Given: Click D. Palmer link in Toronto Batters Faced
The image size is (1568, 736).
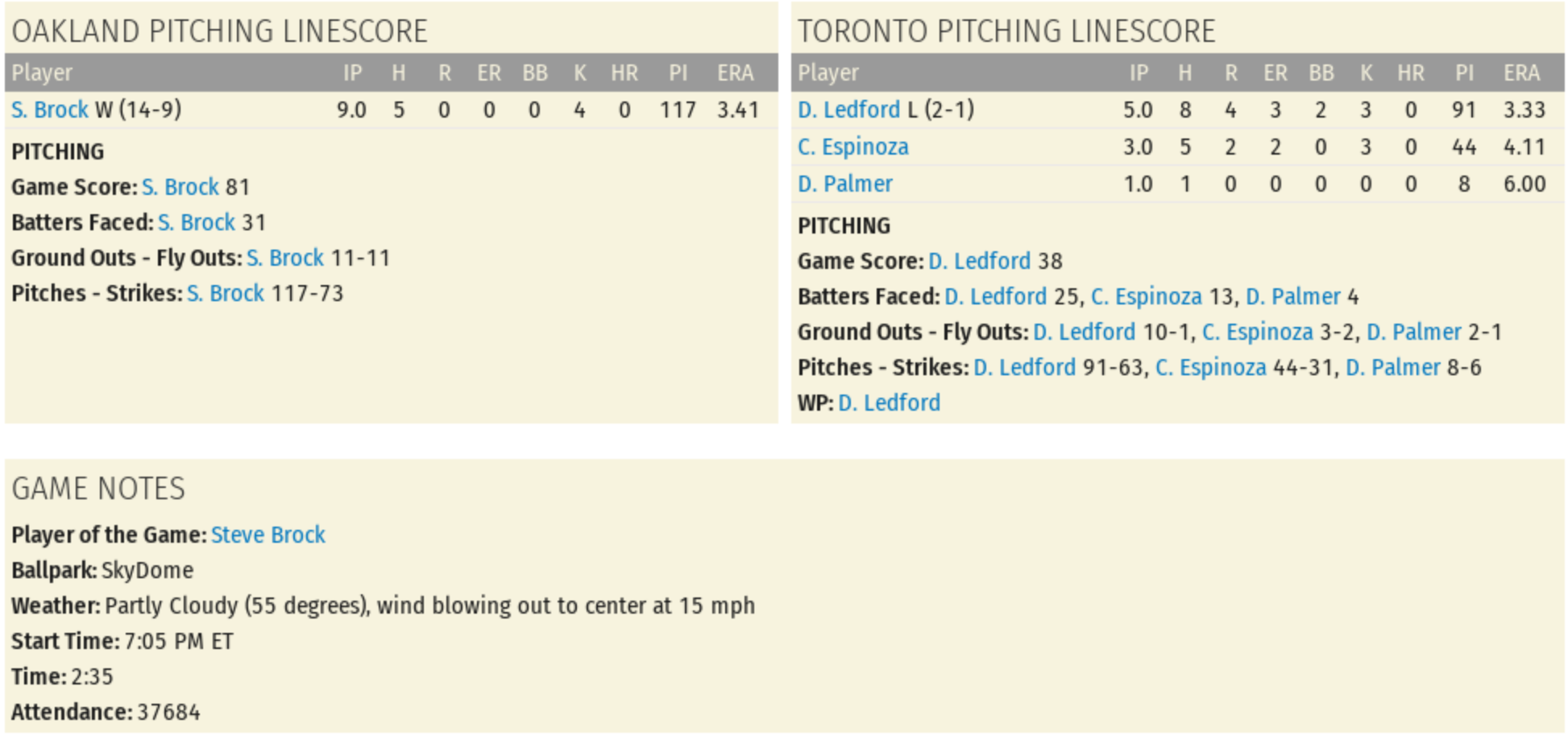Looking at the screenshot, I should coord(1292,296).
